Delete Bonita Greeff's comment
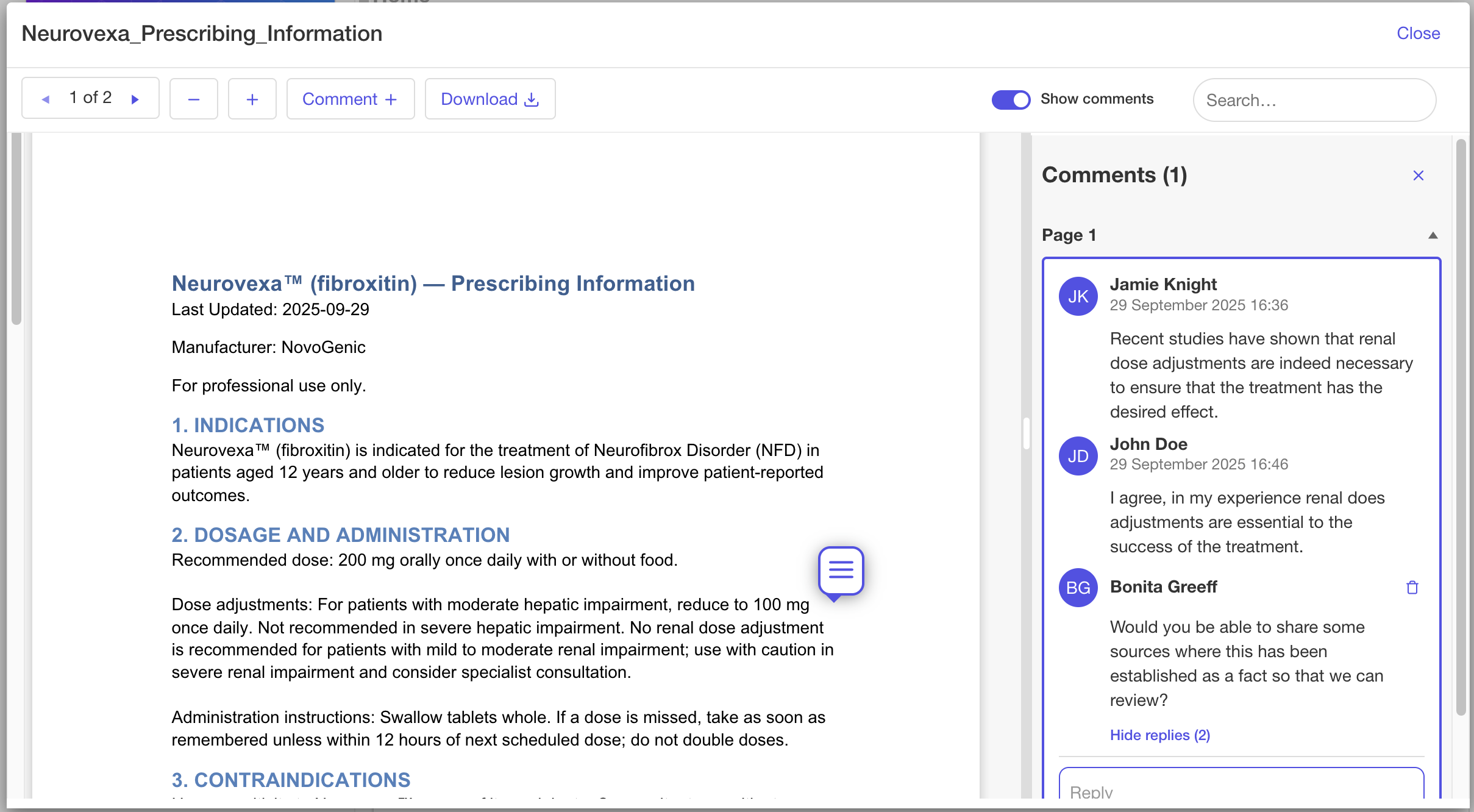 [1412, 587]
